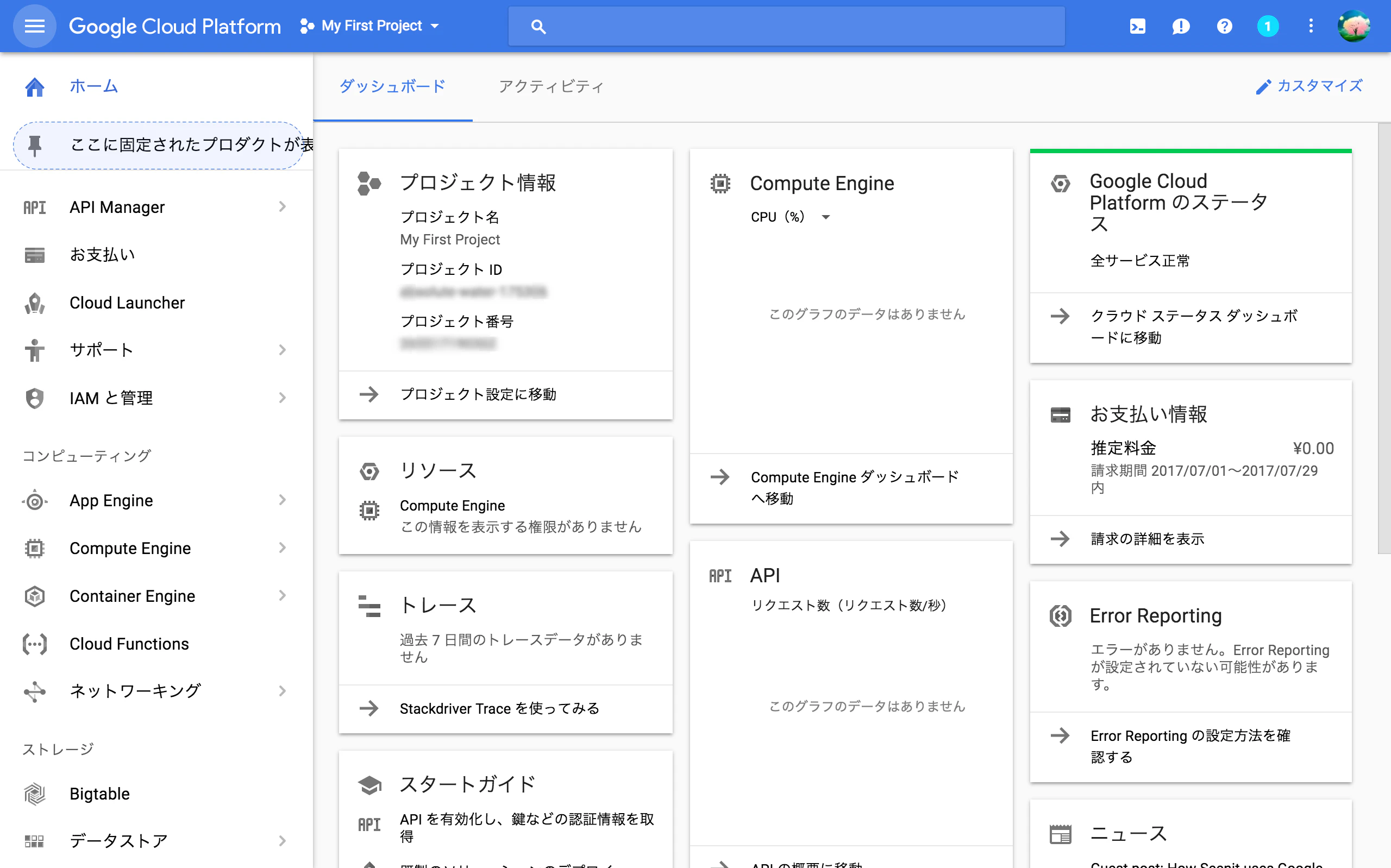Switch to the アクティビティ tab
Image resolution: width=1391 pixels, height=868 pixels.
[x=551, y=86]
